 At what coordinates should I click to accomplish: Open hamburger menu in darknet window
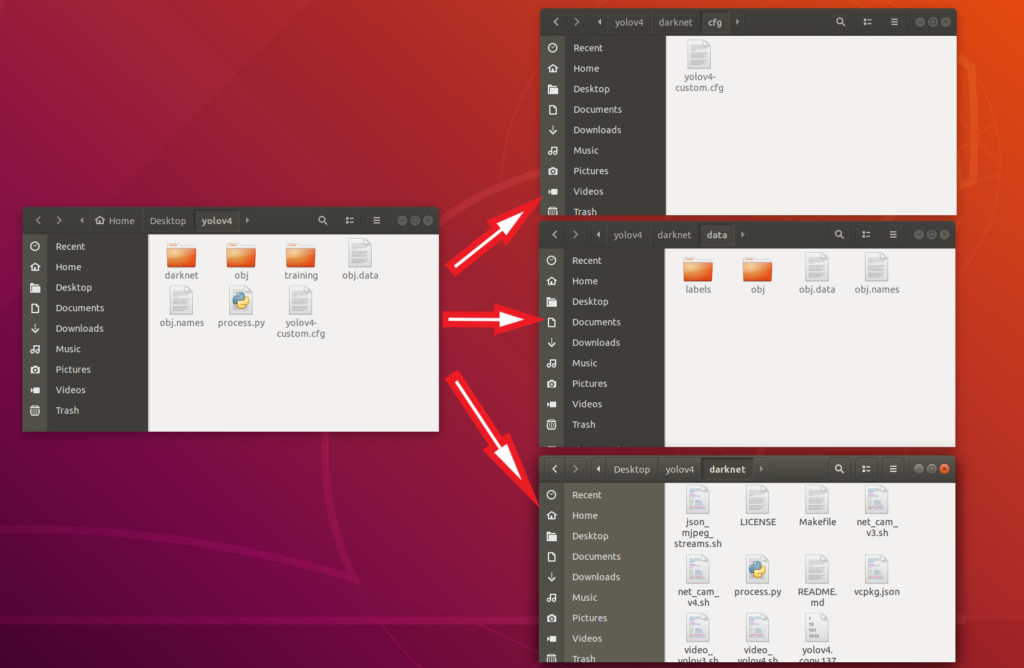tap(893, 469)
